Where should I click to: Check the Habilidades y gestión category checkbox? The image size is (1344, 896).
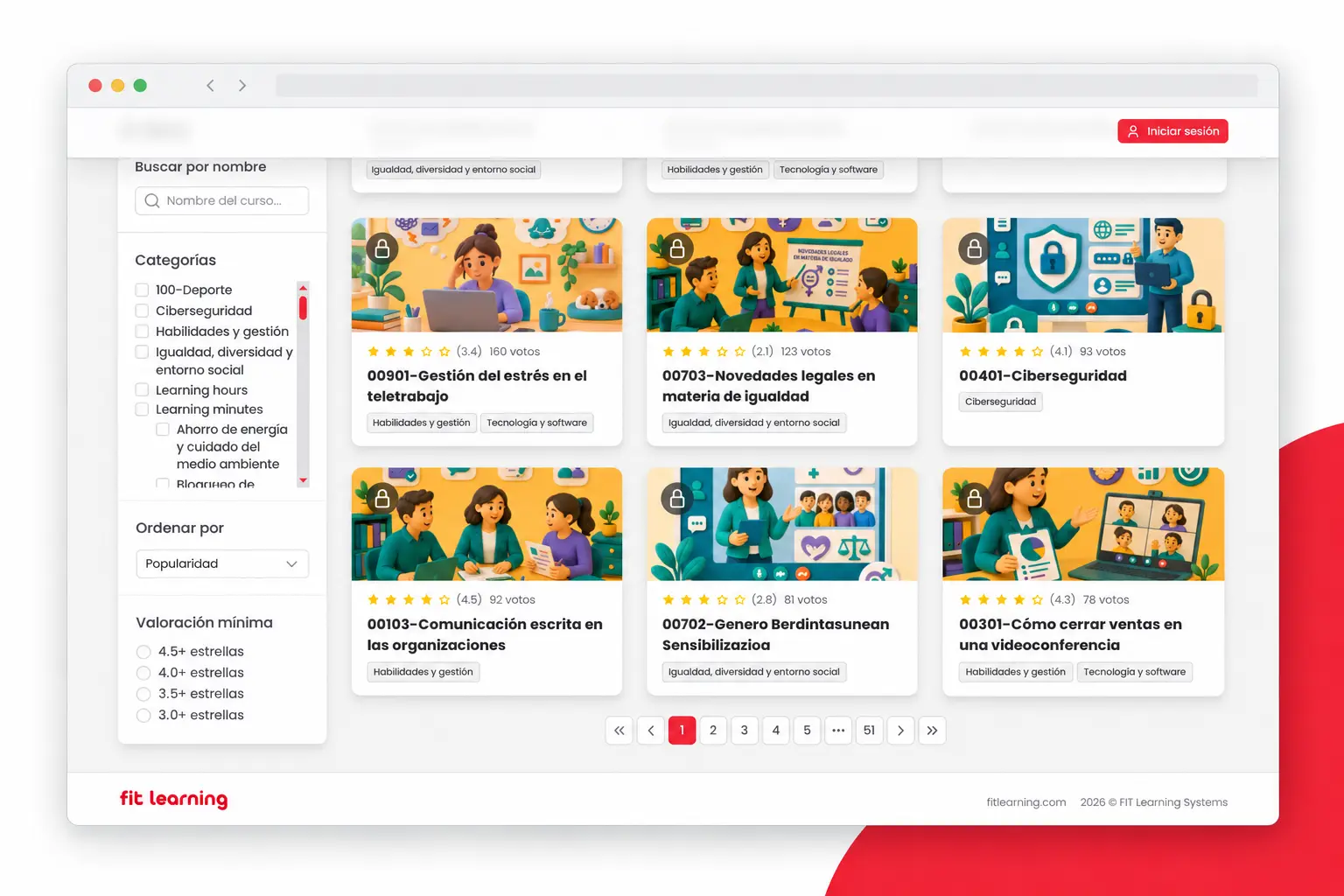point(142,331)
